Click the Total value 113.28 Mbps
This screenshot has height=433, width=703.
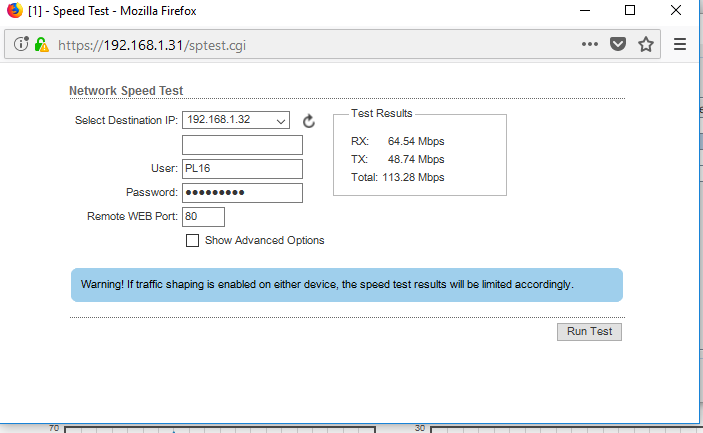(413, 178)
